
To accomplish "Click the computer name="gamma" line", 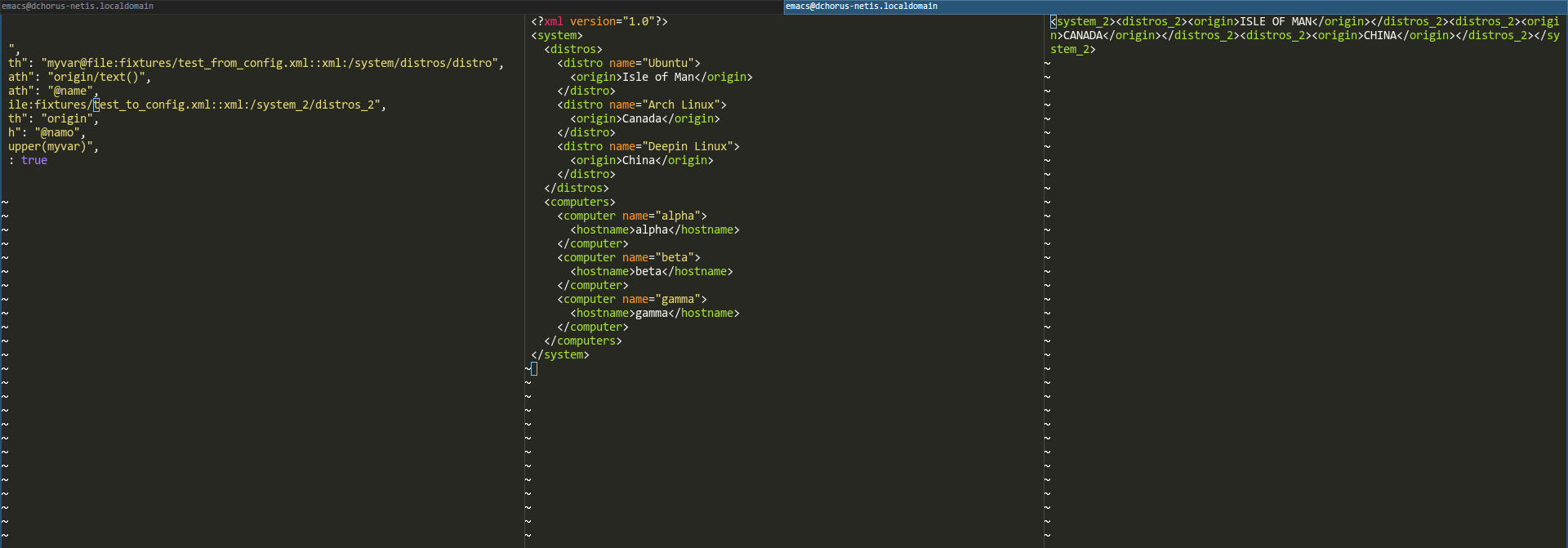I will 632,299.
